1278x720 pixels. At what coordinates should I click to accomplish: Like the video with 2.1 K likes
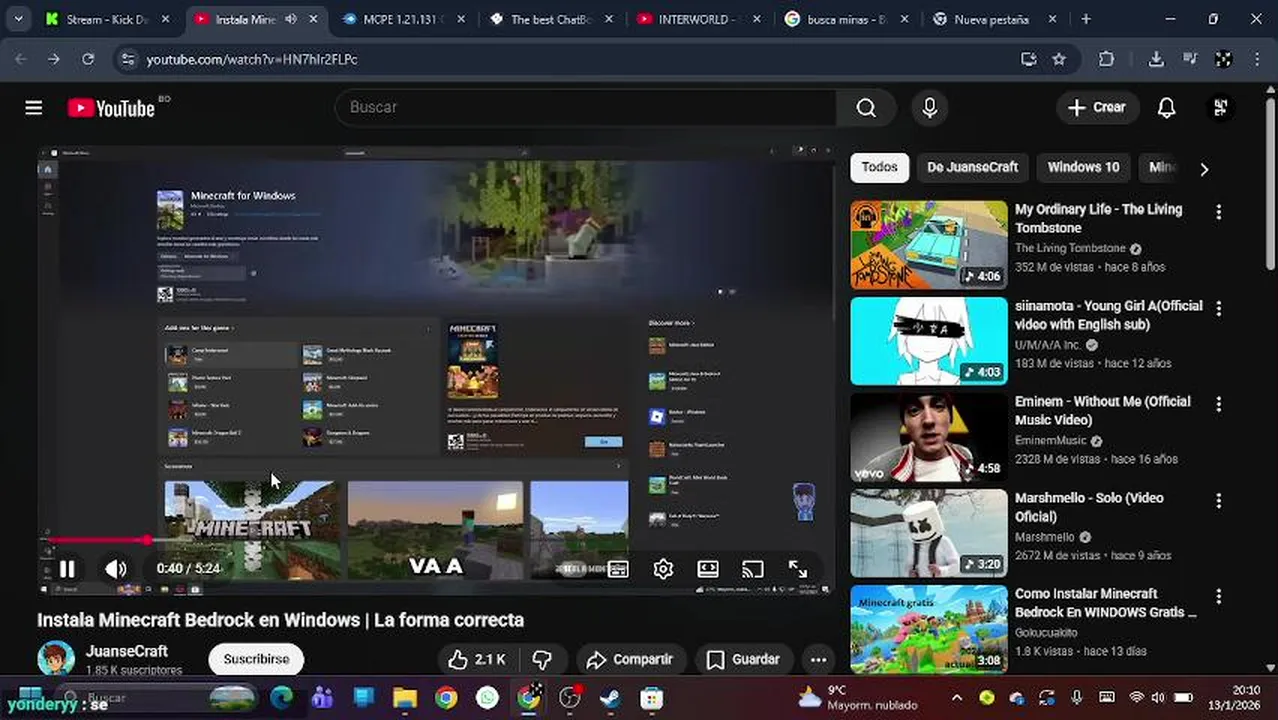[477, 659]
